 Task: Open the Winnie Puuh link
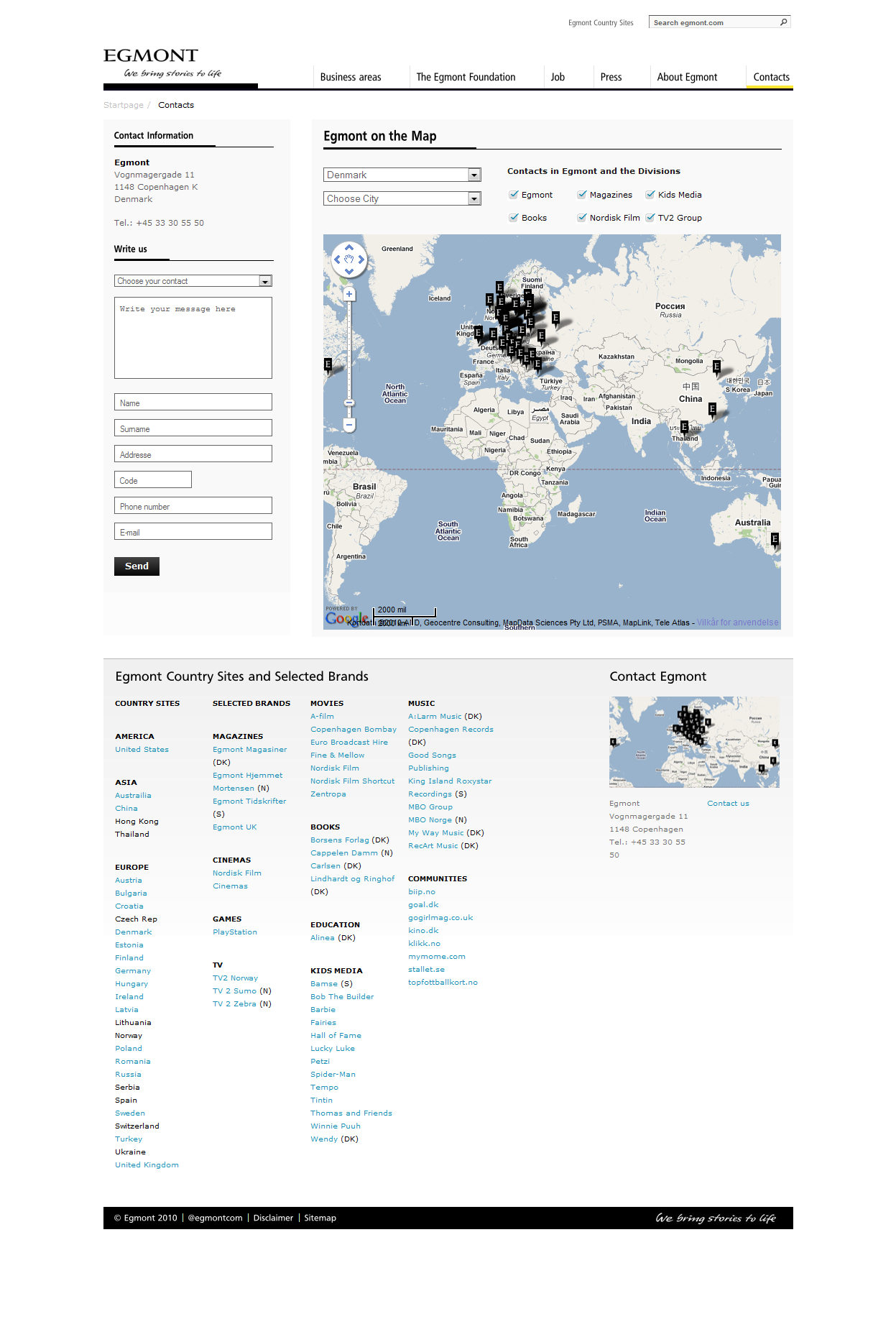pyautogui.click(x=336, y=1126)
